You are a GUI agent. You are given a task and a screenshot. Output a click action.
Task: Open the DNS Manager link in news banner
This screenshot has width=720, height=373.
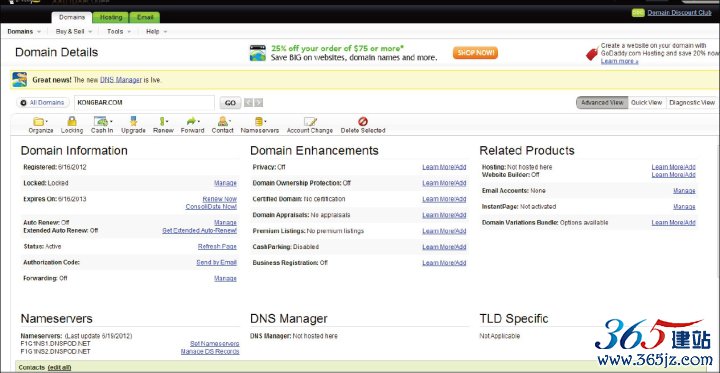tap(121, 79)
